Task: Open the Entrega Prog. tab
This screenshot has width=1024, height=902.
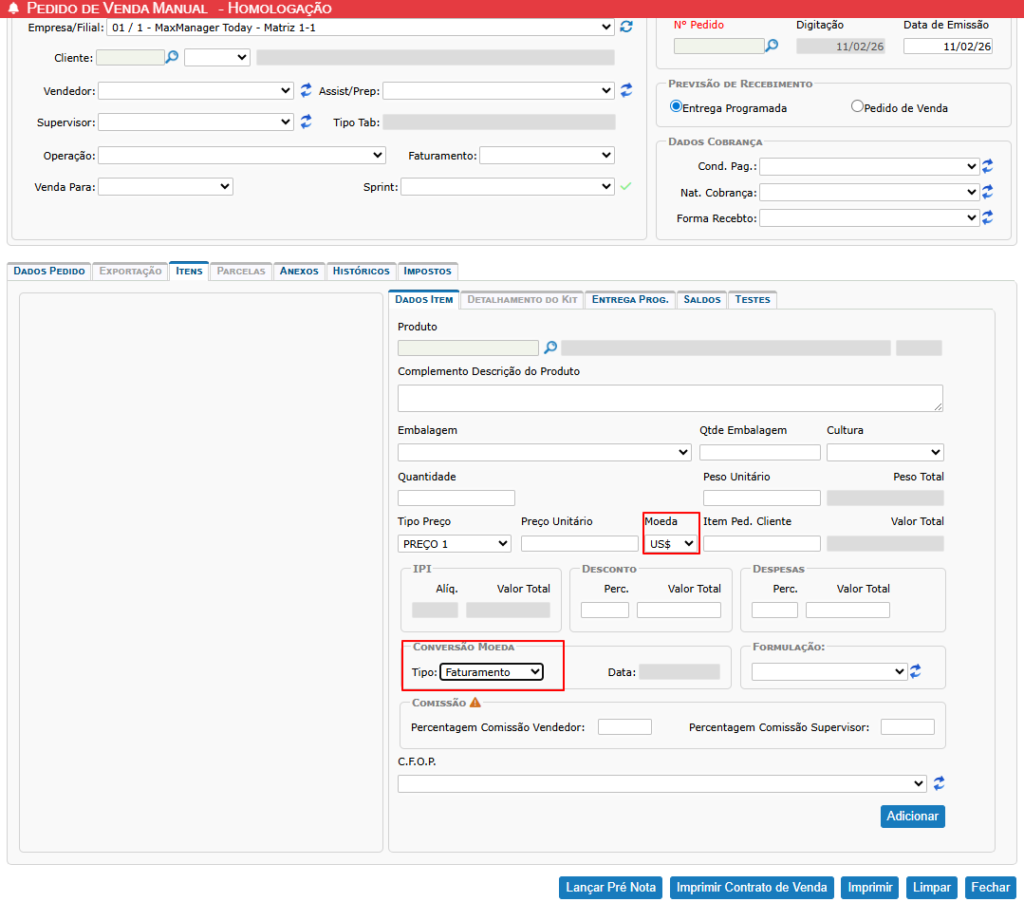Action: tap(629, 299)
